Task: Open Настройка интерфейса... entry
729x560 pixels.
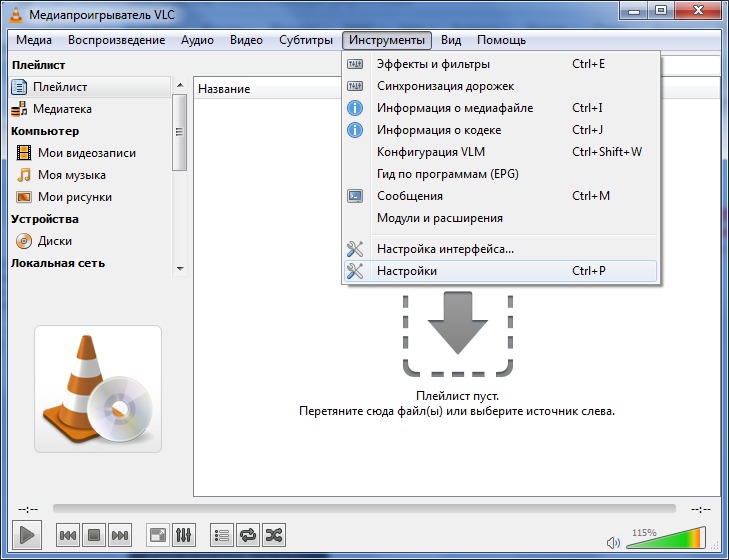Action: 501,249
